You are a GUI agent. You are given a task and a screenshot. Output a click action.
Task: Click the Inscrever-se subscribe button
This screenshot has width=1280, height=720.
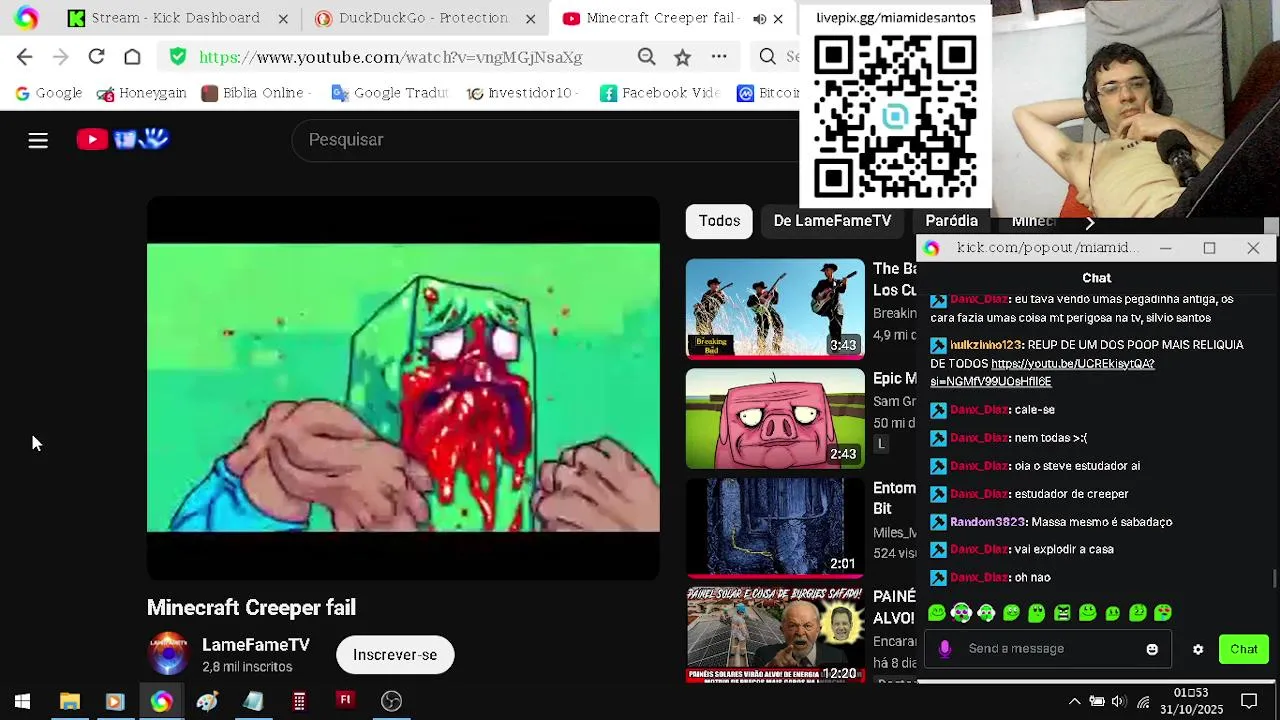(x=395, y=655)
